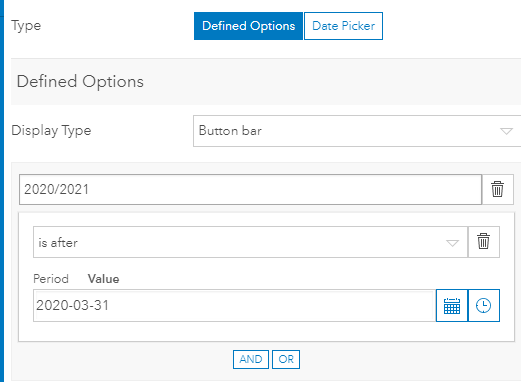Image resolution: width=521 pixels, height=382 pixels.
Task: Select the Period tab
Action: click(51, 279)
